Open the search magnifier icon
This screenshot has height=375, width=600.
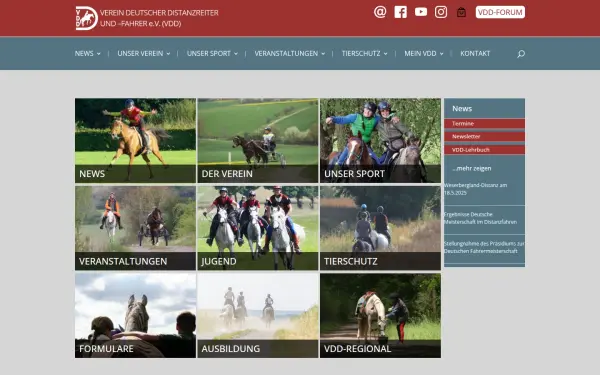coord(521,54)
